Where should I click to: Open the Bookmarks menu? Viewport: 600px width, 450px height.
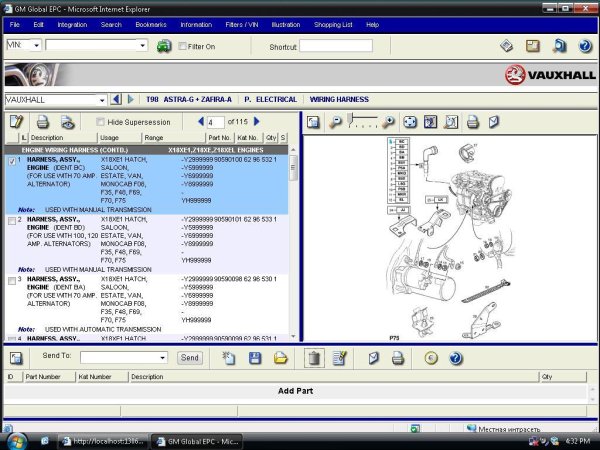(x=151, y=24)
